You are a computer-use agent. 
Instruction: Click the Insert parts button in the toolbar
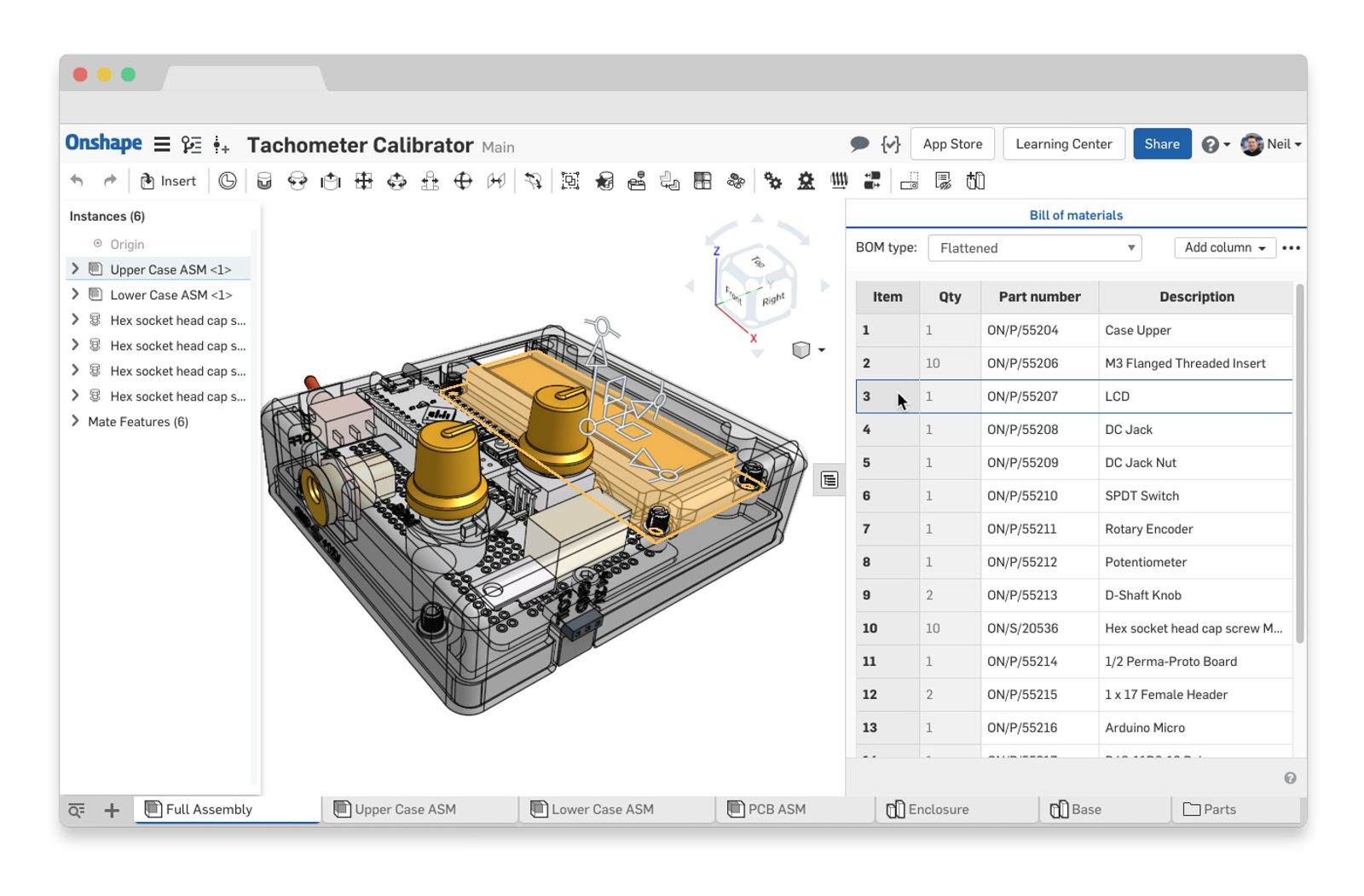168,181
